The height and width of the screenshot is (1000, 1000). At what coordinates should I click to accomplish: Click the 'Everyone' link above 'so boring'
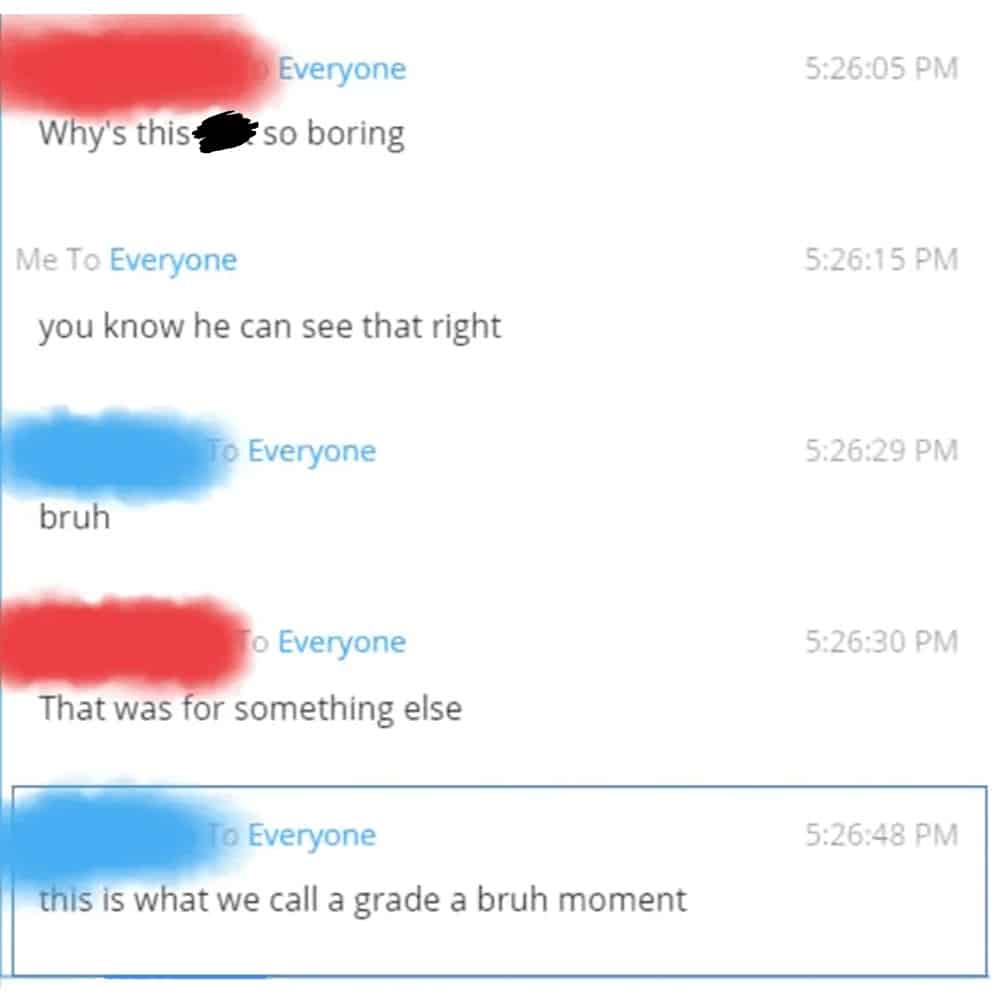(x=342, y=69)
